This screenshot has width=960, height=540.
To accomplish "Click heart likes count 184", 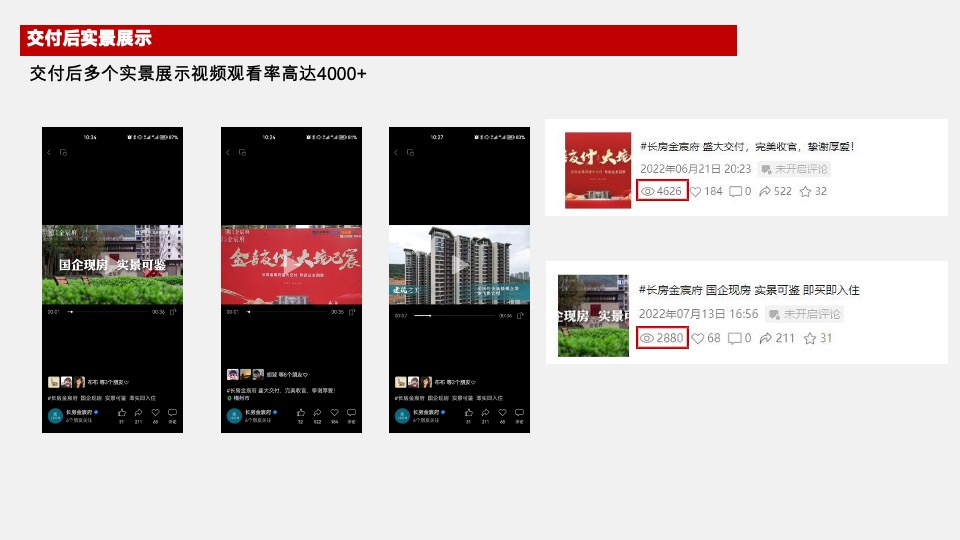I will pyautogui.click(x=707, y=192).
